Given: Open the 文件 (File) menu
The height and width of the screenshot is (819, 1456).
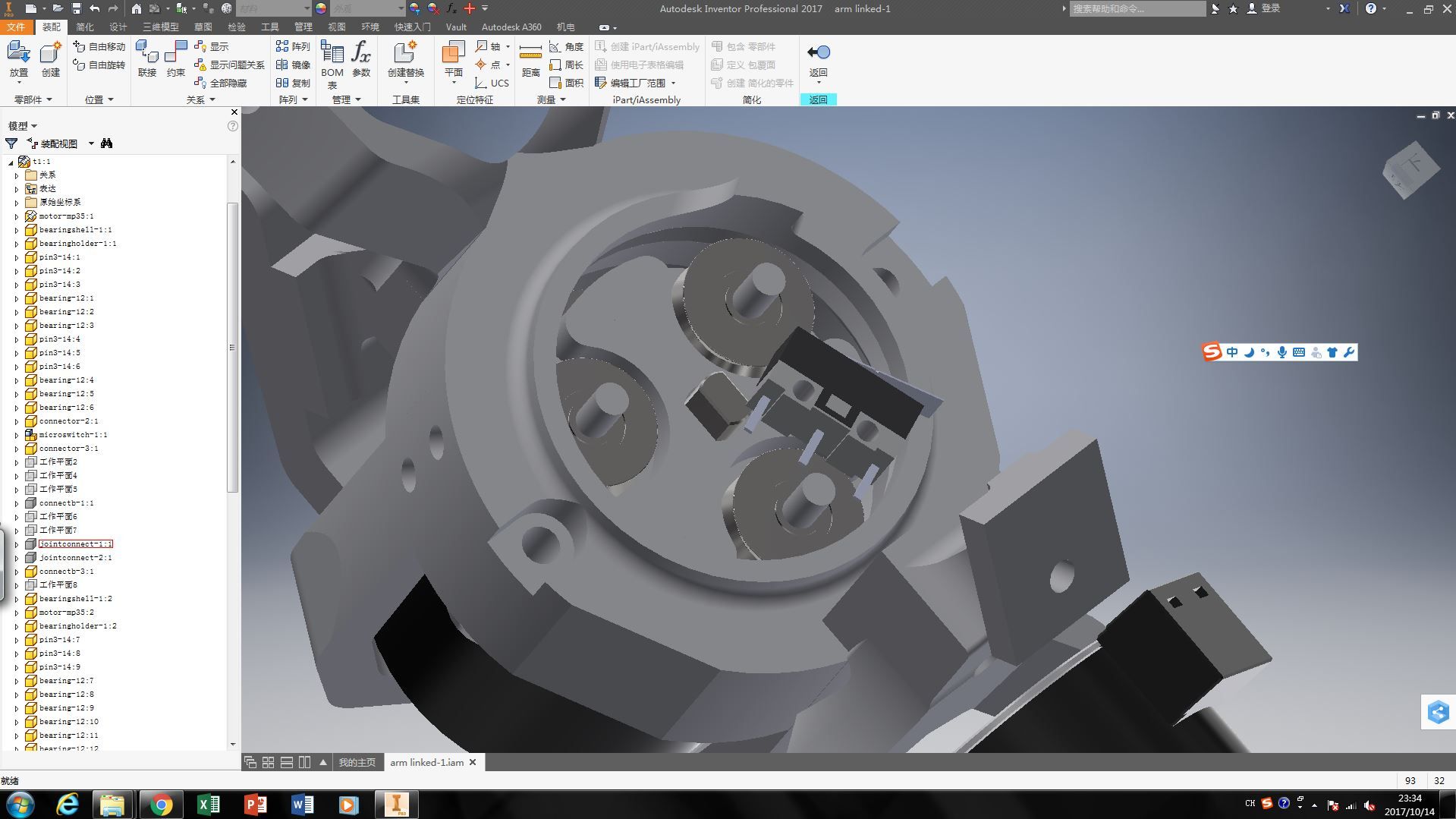Looking at the screenshot, I should 16,27.
